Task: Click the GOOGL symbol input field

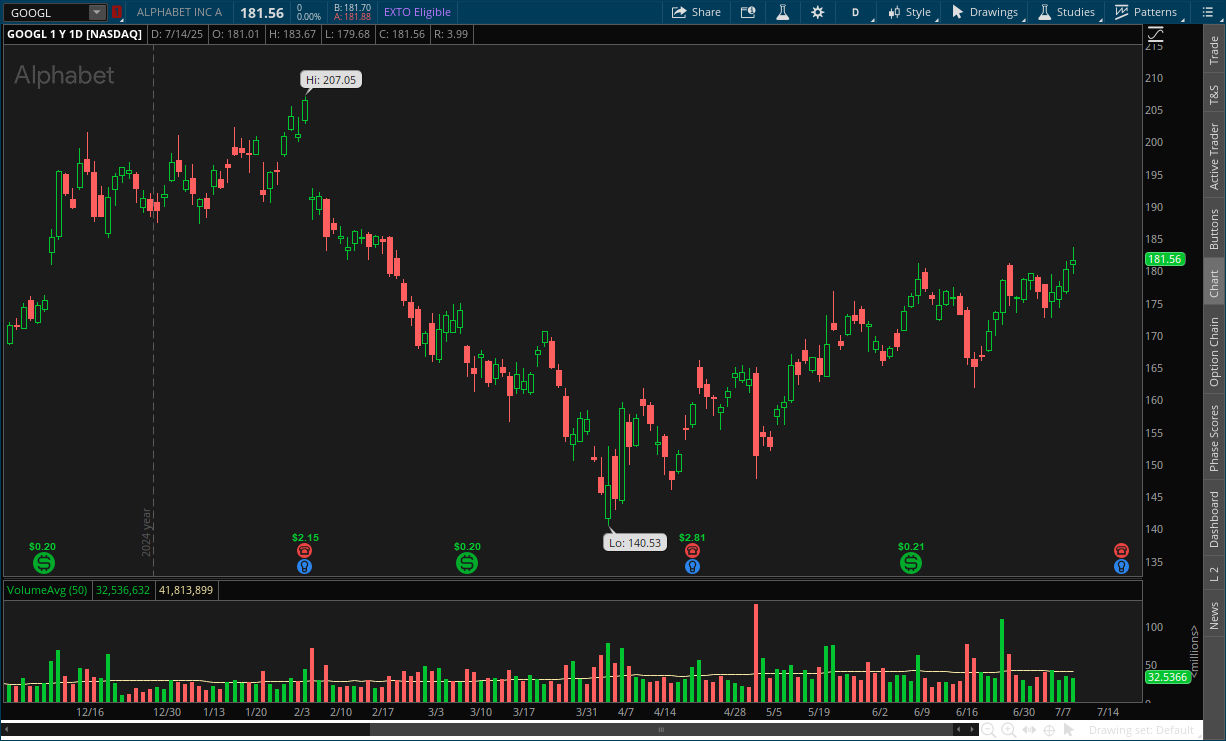Action: [x=48, y=12]
